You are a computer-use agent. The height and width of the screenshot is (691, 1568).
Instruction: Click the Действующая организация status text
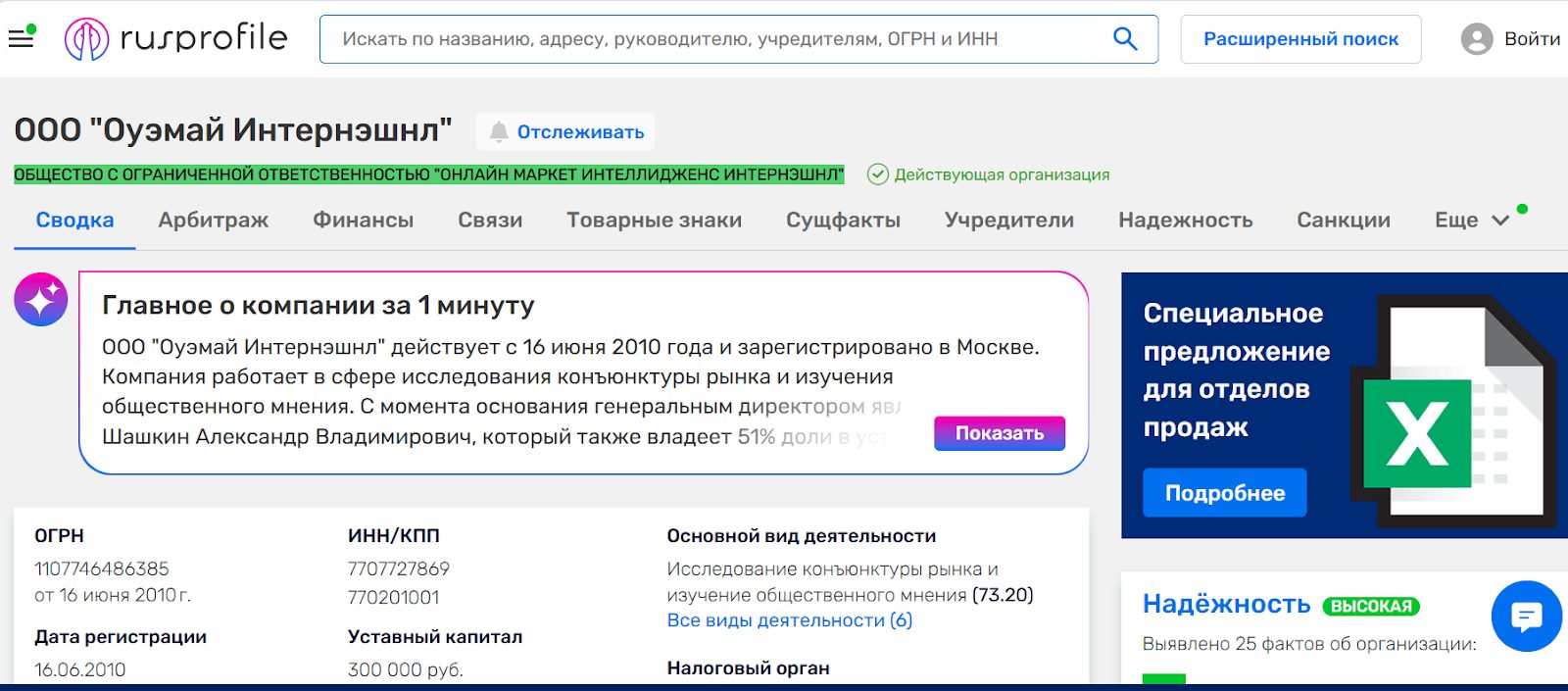[x=1002, y=174]
